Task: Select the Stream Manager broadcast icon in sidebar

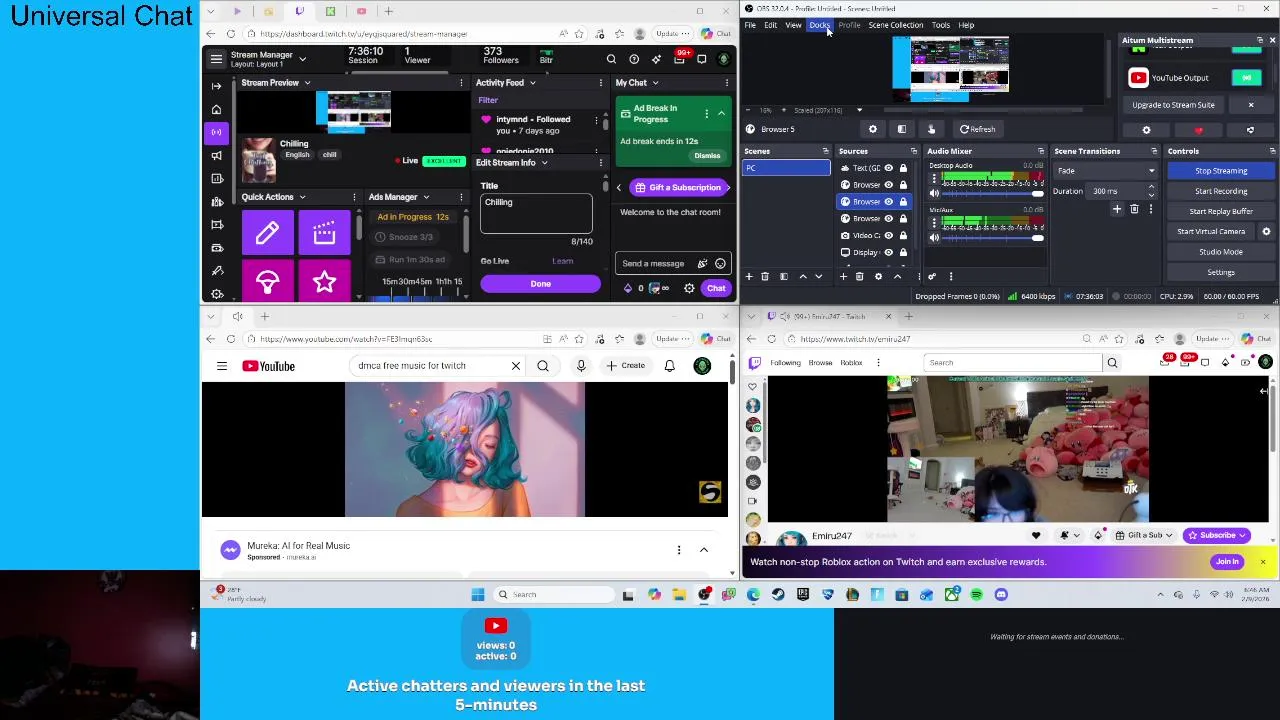Action: coord(216,132)
